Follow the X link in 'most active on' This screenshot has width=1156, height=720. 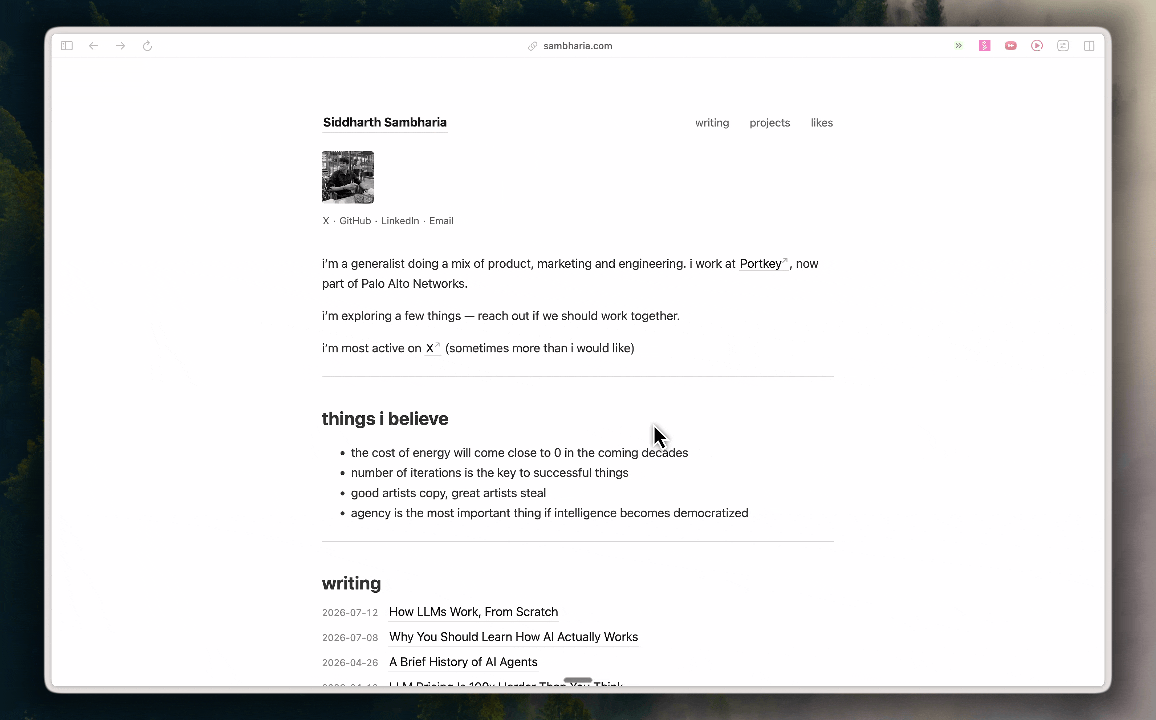point(433,348)
